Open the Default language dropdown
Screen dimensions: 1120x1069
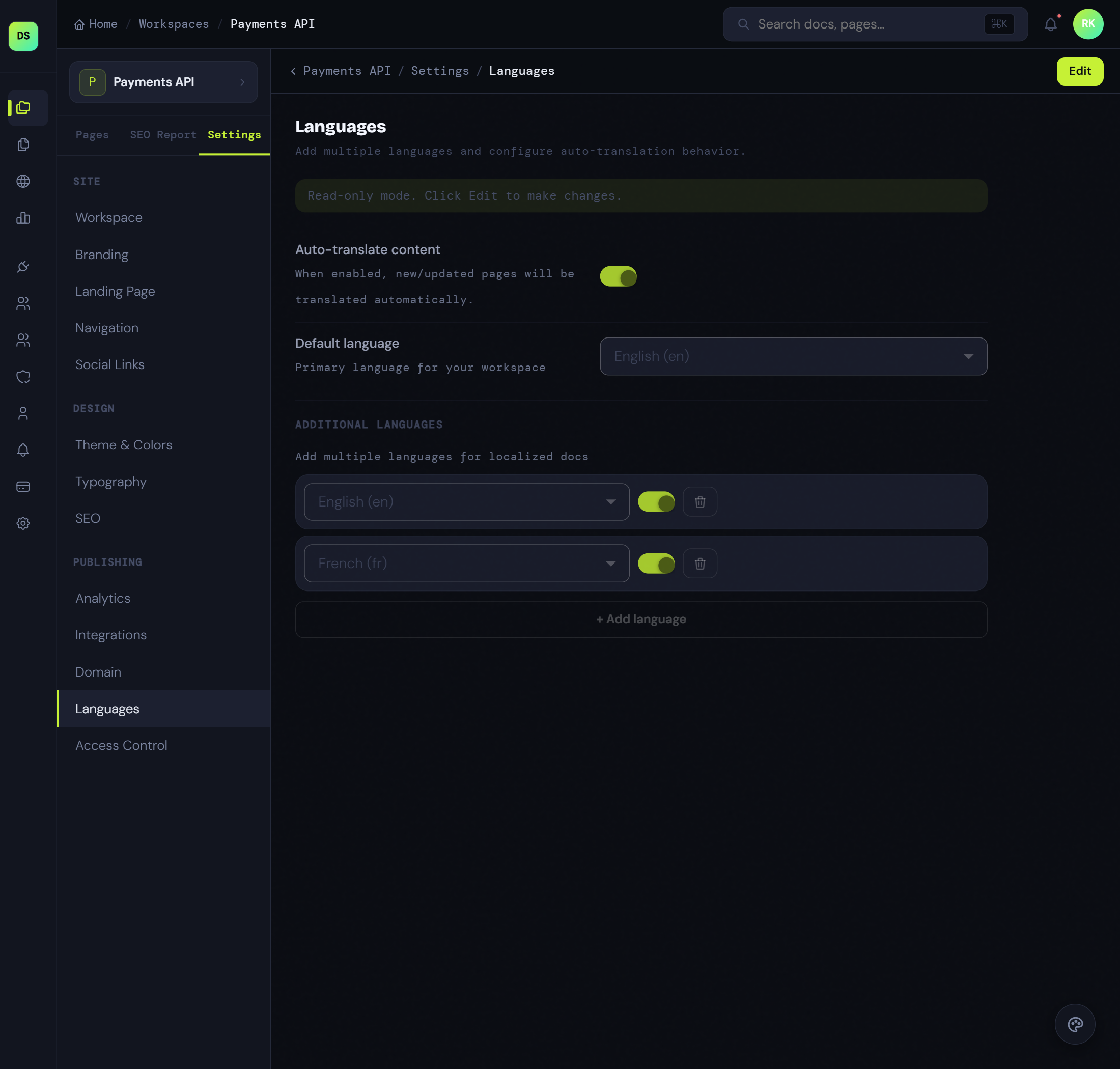coord(792,356)
